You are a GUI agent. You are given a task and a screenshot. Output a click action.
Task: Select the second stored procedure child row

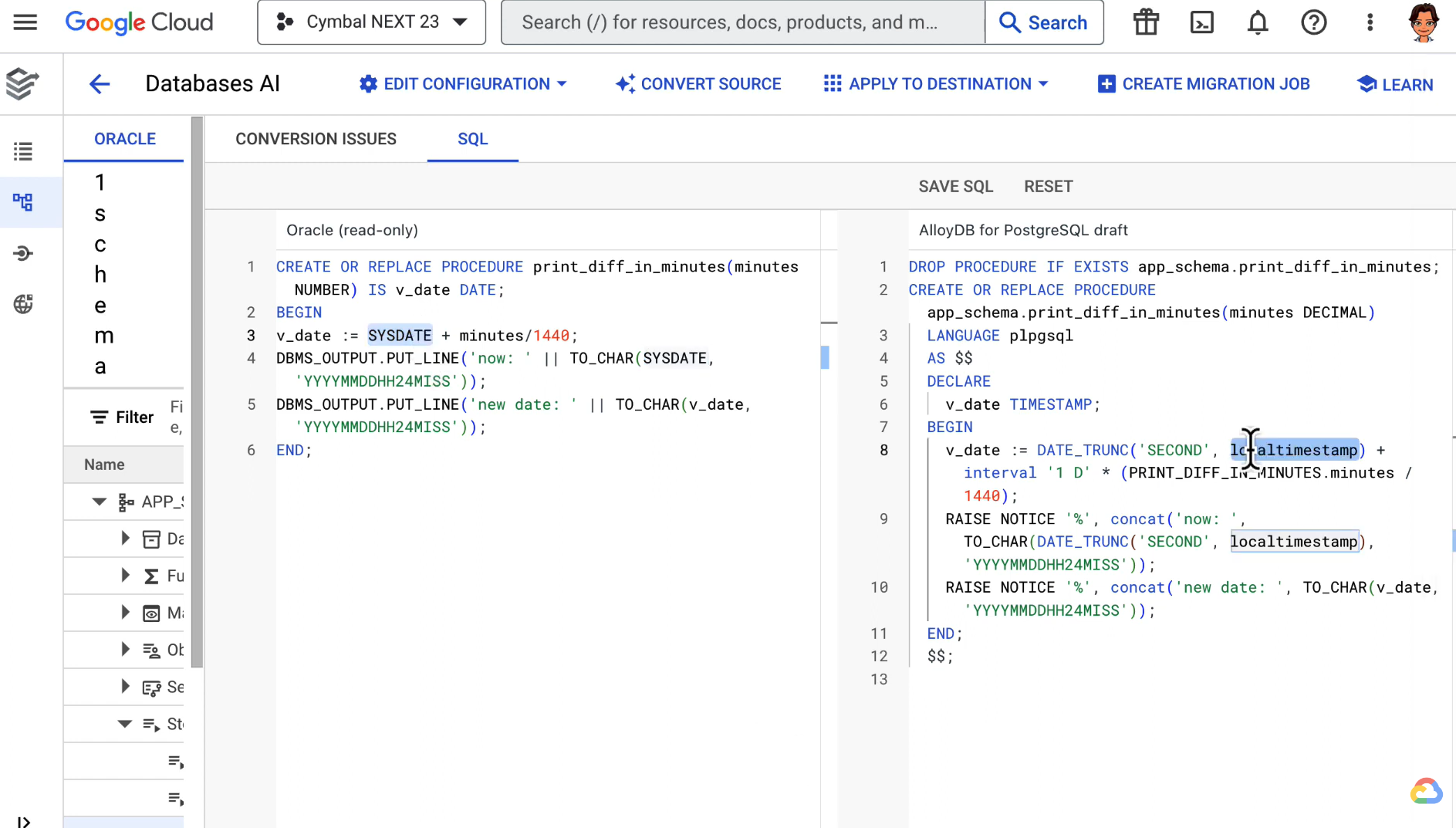(123, 799)
